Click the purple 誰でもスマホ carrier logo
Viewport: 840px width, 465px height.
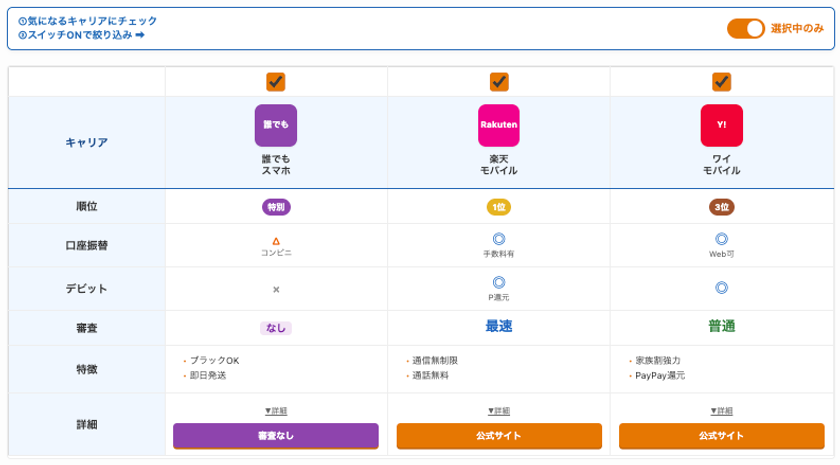click(x=276, y=125)
